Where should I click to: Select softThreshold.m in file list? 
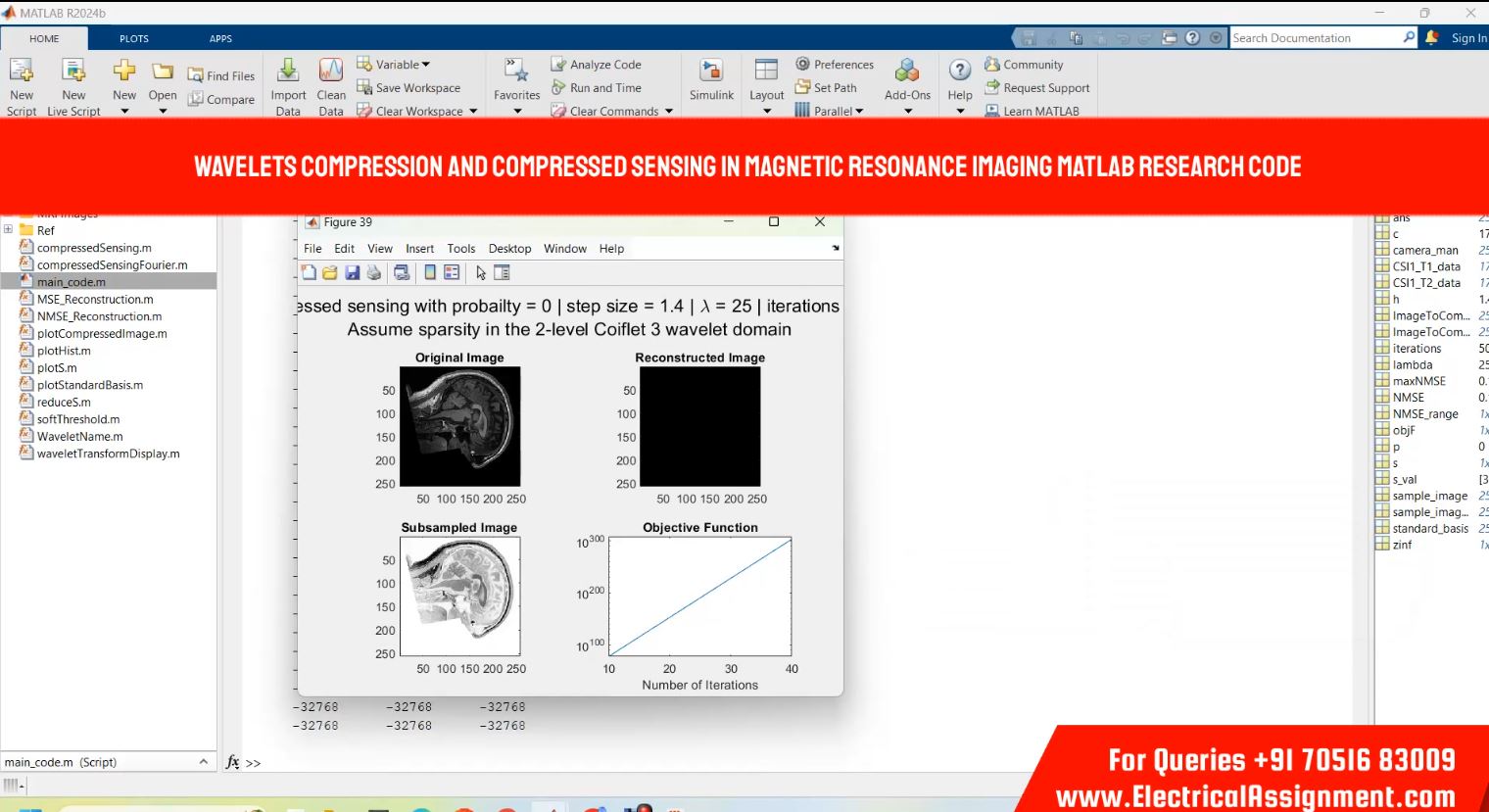tap(78, 419)
